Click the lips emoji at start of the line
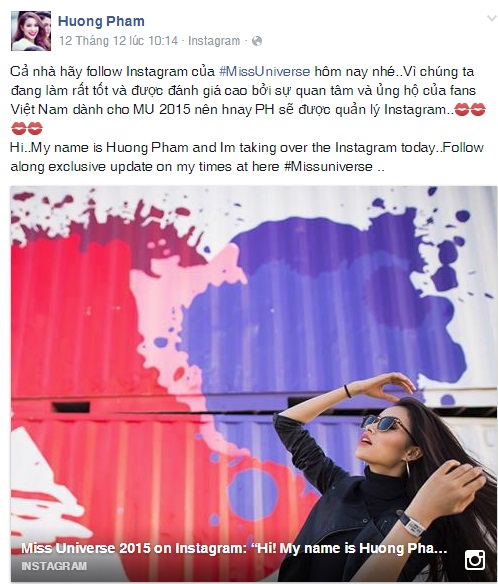 tap(19, 128)
